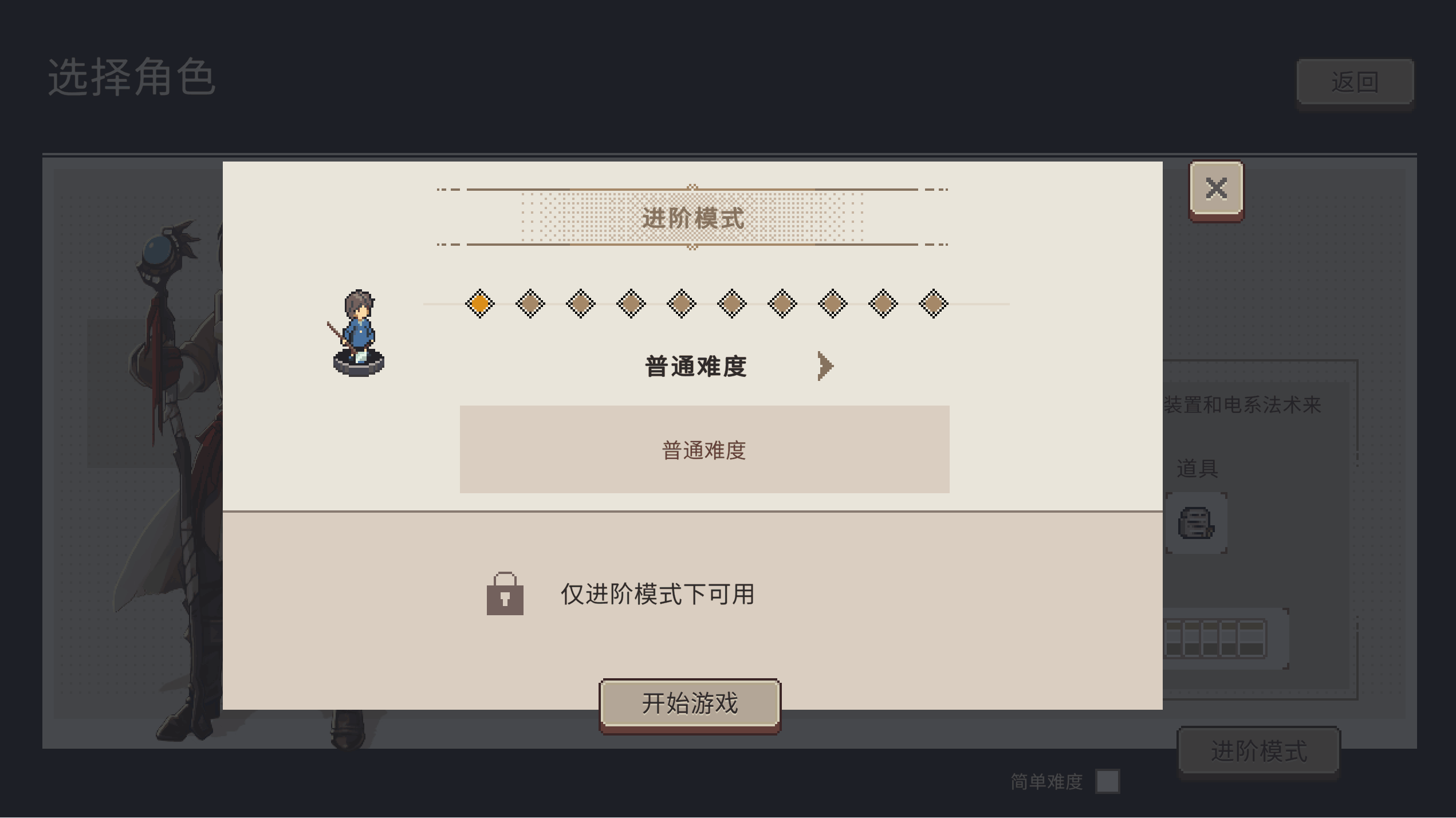The image size is (1456, 818).
Task: Click the scroll item icon under 道具
Action: 1195,523
